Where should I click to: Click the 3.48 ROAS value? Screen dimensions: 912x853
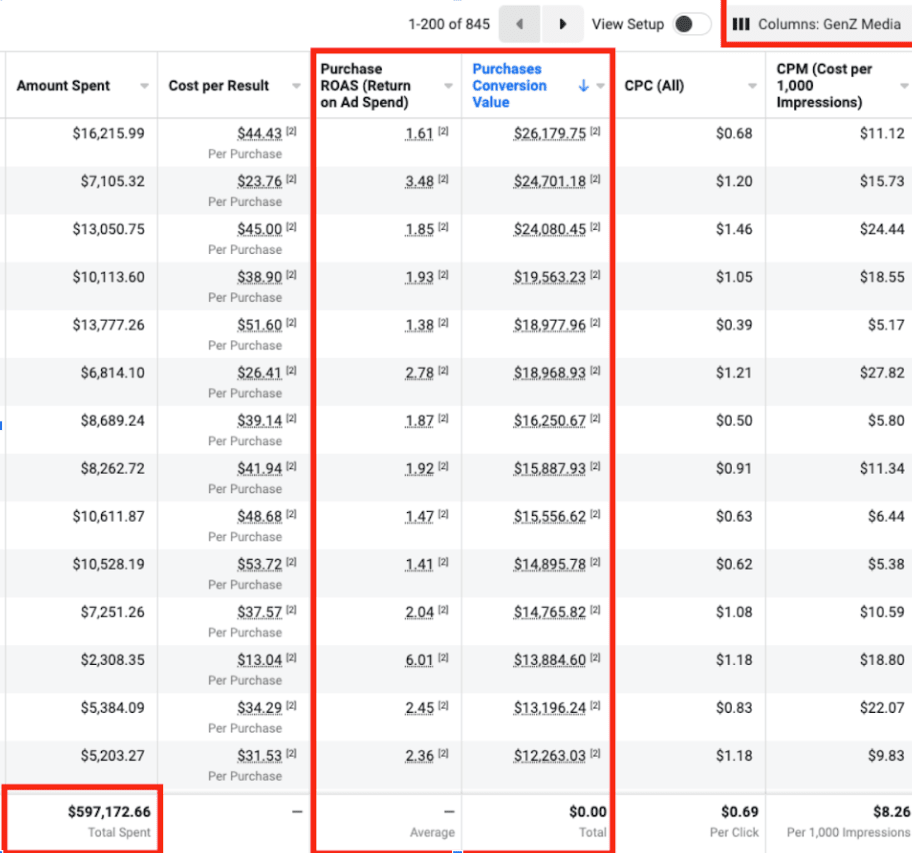419,181
